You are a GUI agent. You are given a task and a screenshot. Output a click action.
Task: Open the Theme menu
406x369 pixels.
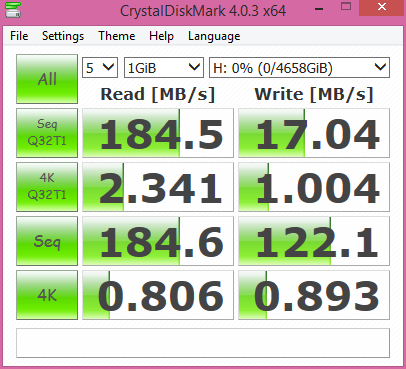coord(116,36)
